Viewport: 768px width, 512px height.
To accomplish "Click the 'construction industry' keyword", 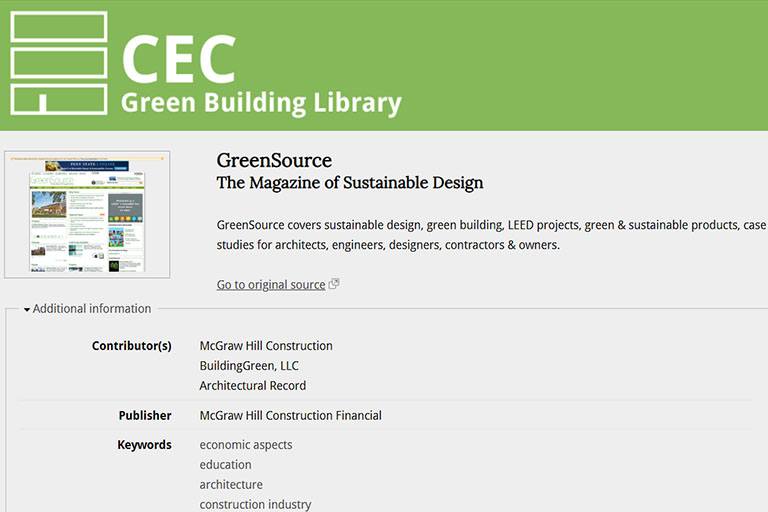I will click(x=255, y=504).
